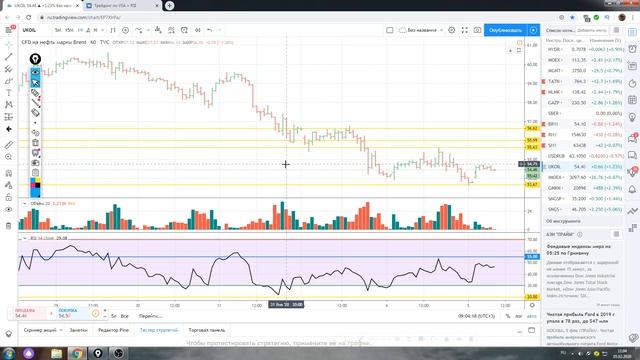Screen dimensions: 640x360
Task: Toggle percent scale on chart
Action: (x=508, y=316)
